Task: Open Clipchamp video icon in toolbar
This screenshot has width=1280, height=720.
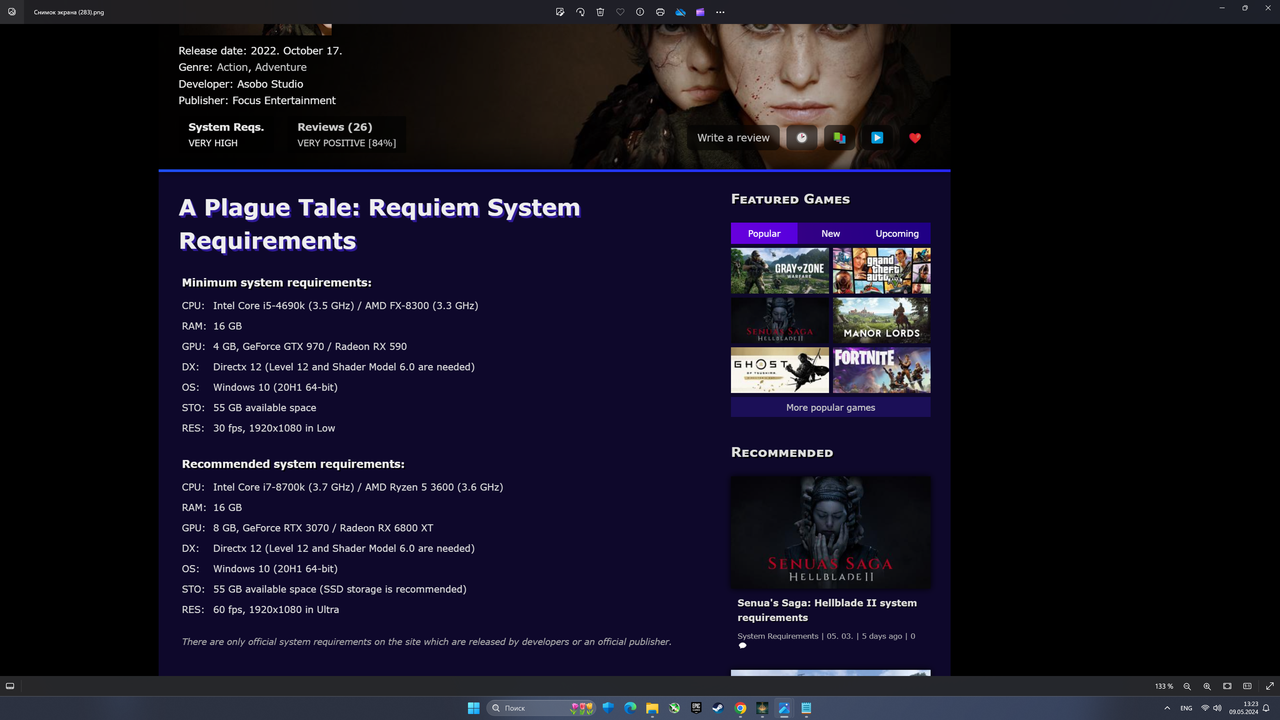Action: tap(700, 12)
